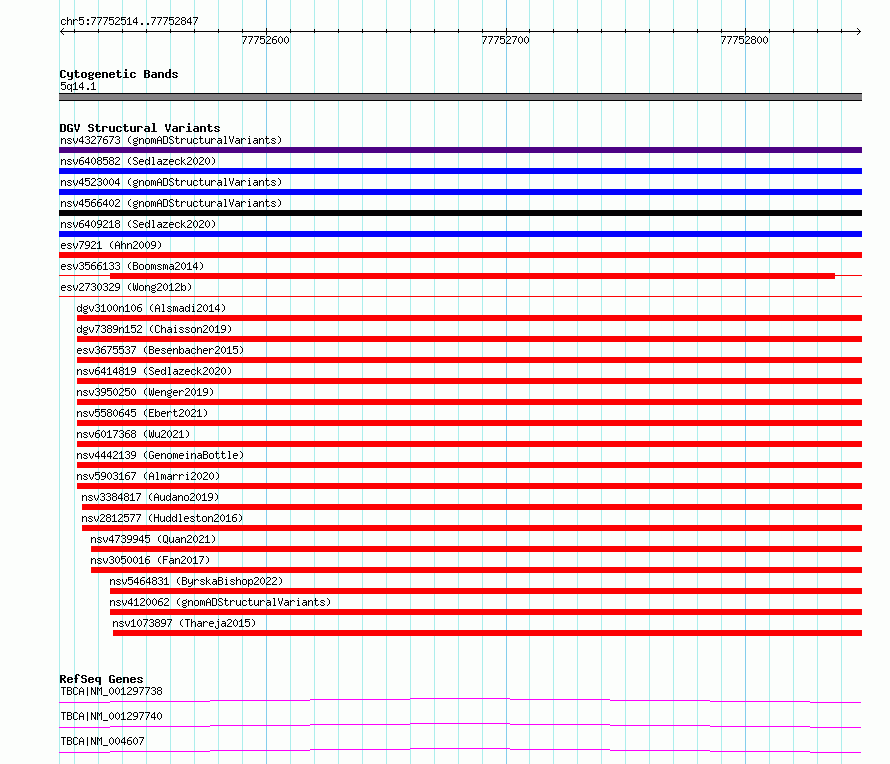Screen dimensions: 890x764
Task: Click nsv4739945 (Quan2021) label
Action: pyautogui.click(x=153, y=539)
